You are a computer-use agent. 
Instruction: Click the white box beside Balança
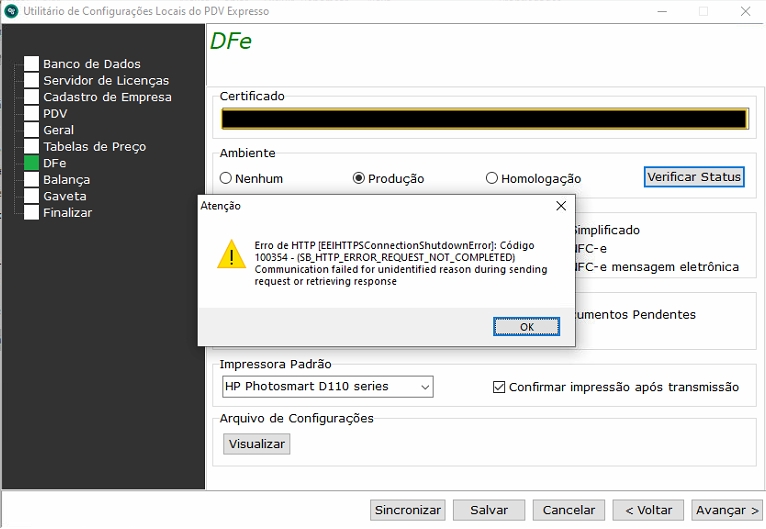(31, 179)
